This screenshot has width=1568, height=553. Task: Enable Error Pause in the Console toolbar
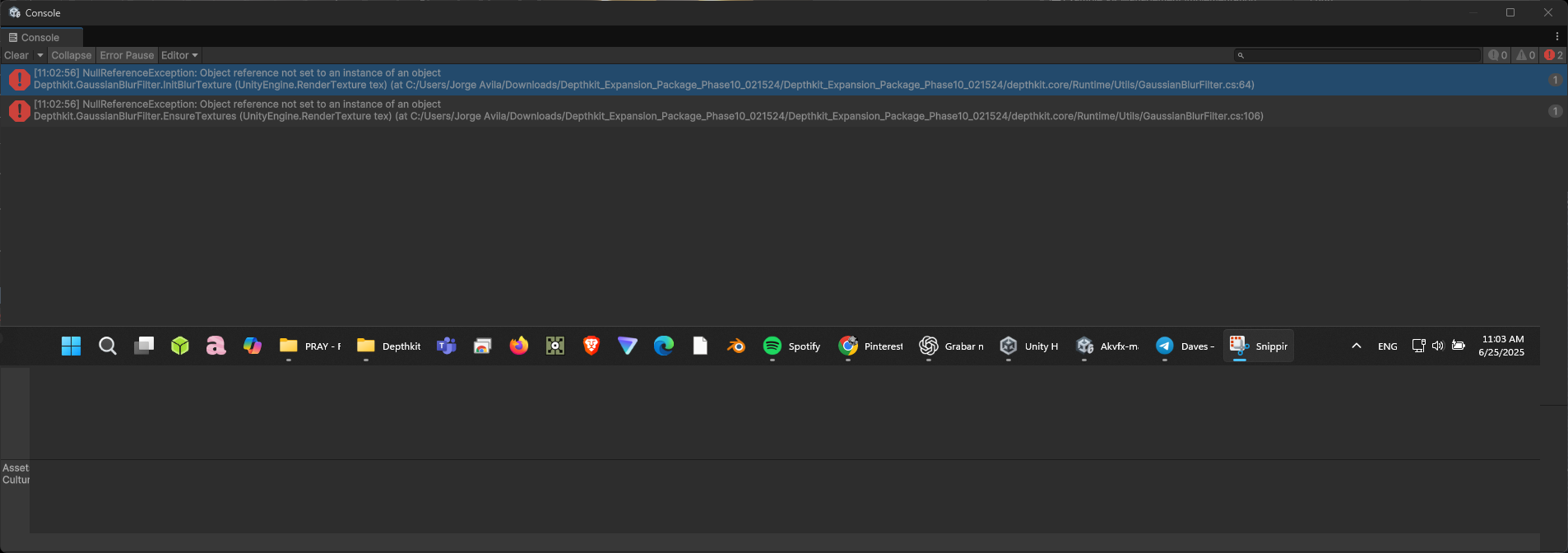(x=127, y=55)
